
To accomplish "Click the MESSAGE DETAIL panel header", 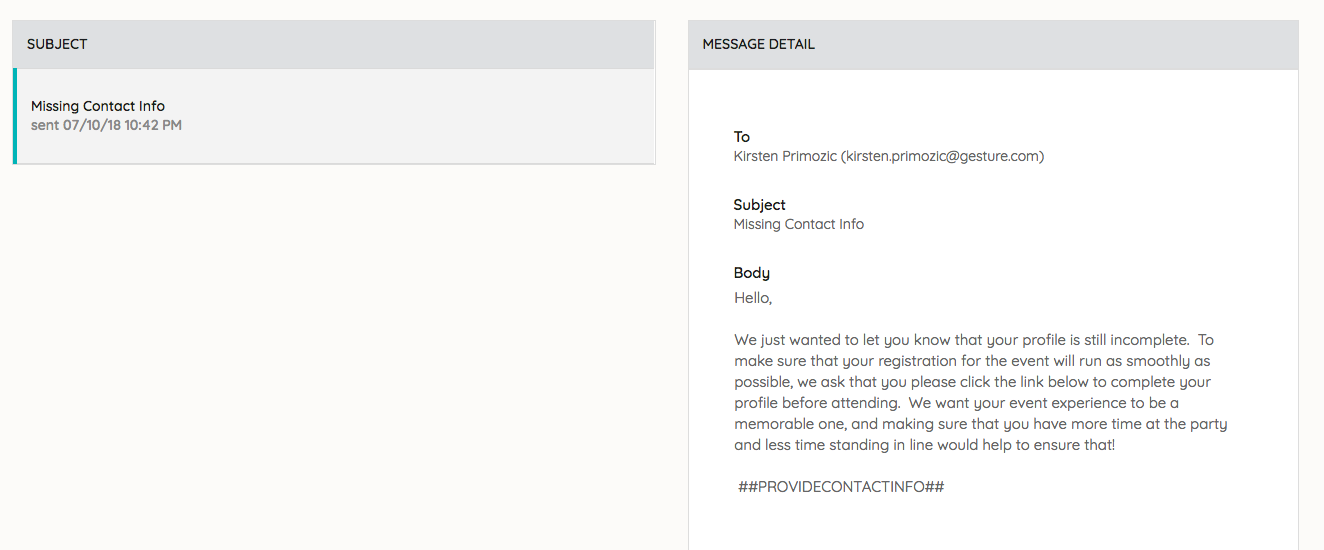I will [x=758, y=44].
